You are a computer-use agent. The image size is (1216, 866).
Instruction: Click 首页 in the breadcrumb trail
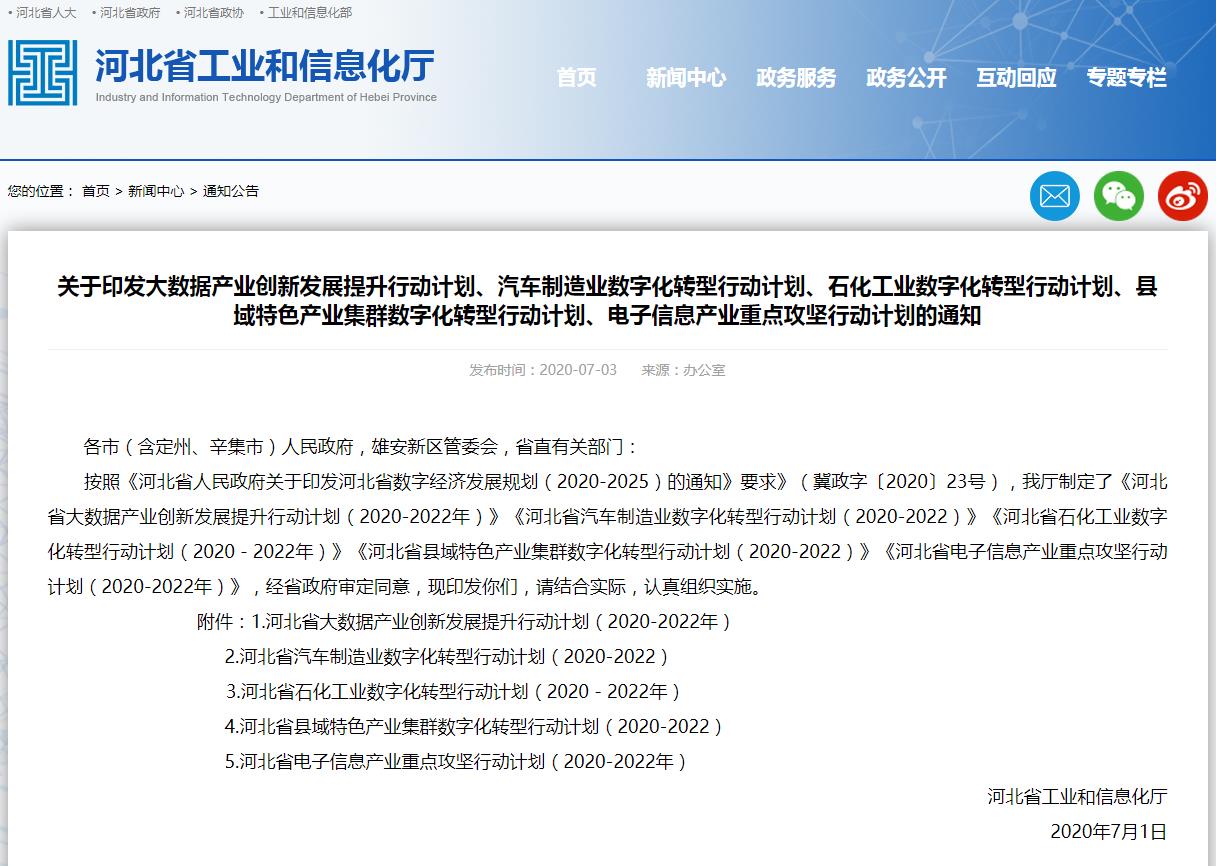click(96, 191)
